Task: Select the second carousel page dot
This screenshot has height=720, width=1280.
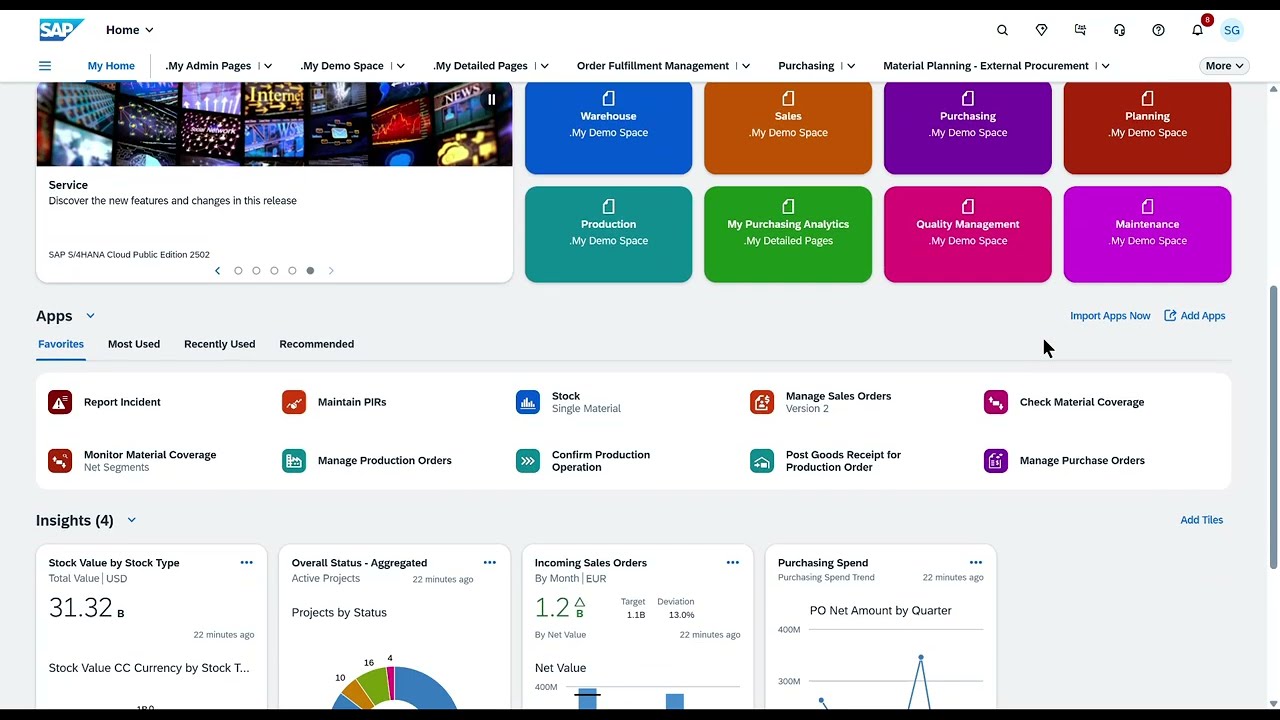Action: pos(256,271)
